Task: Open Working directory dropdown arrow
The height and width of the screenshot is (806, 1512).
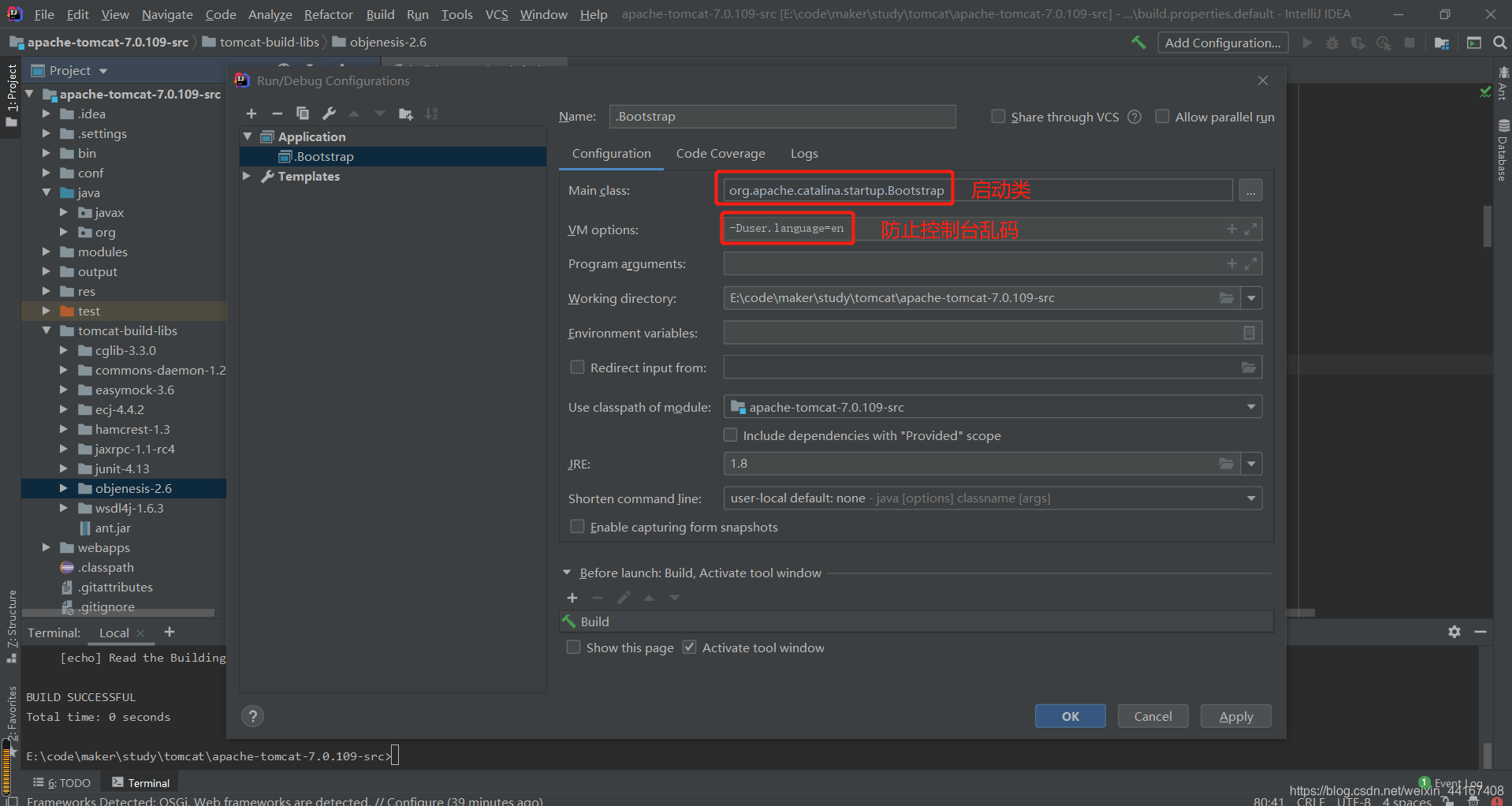Action: coord(1251,298)
